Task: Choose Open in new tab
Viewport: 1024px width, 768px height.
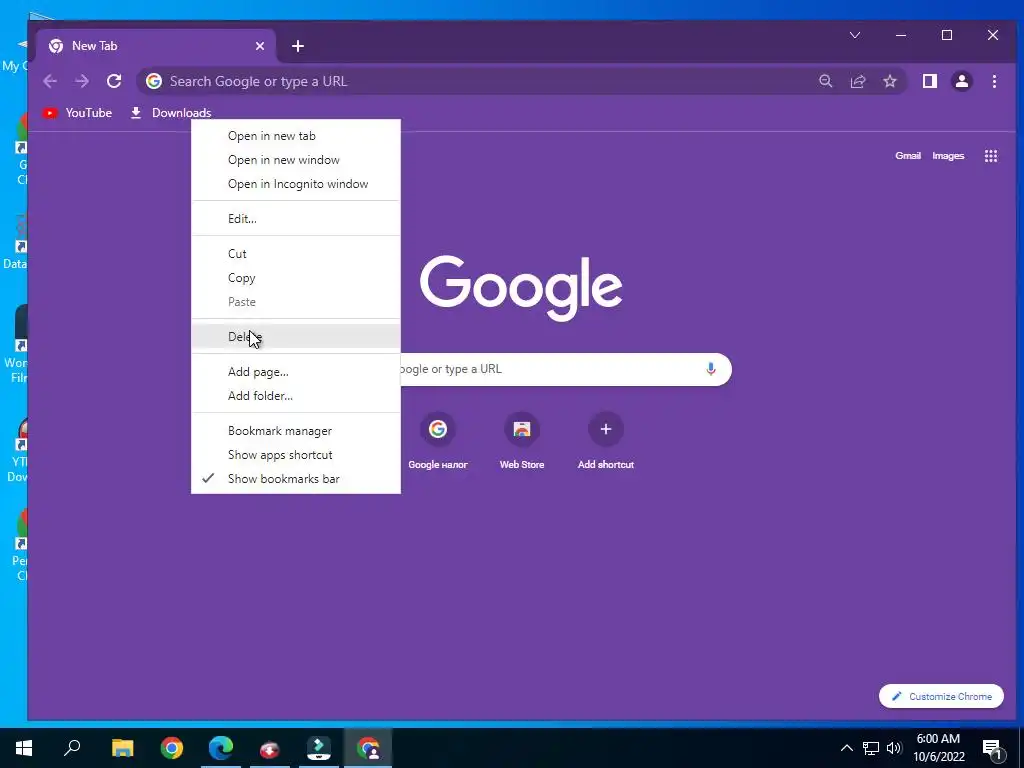Action: (296, 136)
